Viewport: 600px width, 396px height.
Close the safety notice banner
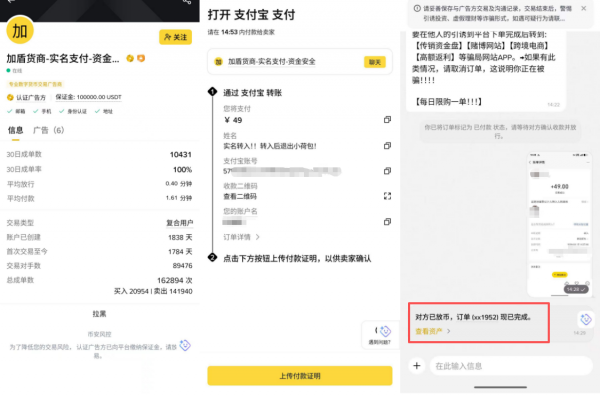coord(584,8)
